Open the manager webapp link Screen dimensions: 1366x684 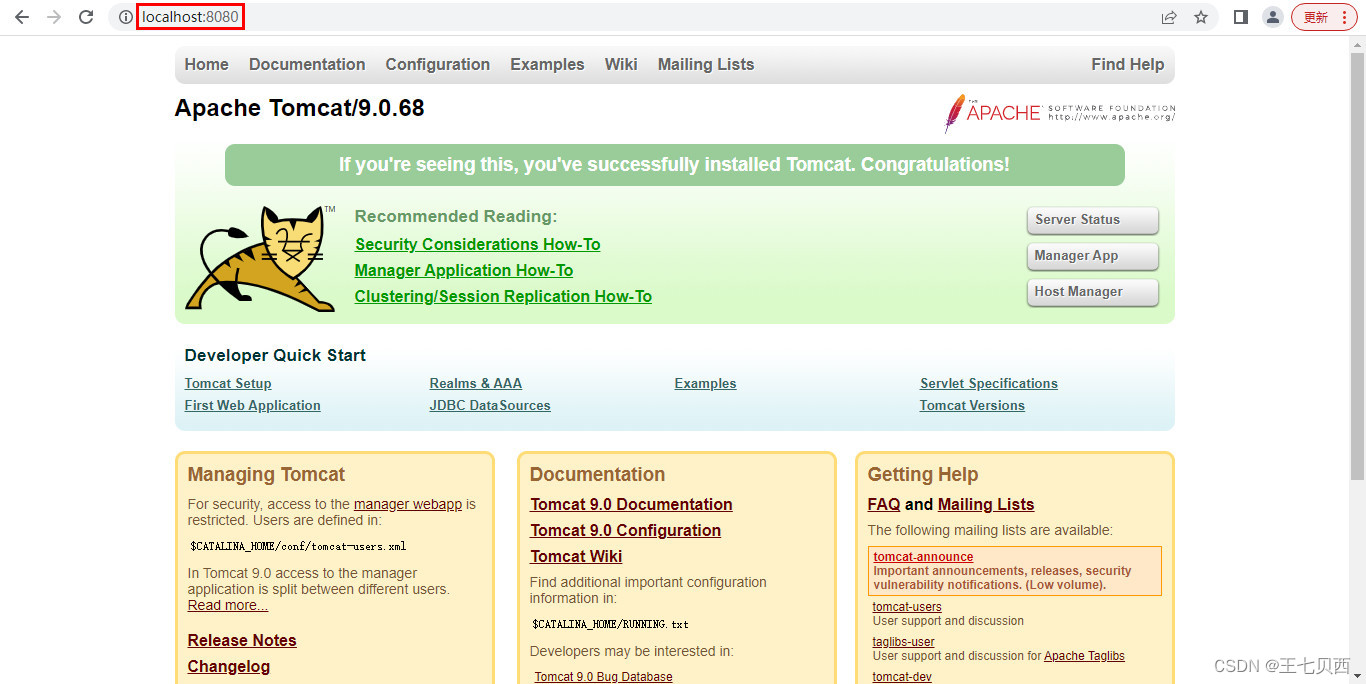(x=408, y=504)
